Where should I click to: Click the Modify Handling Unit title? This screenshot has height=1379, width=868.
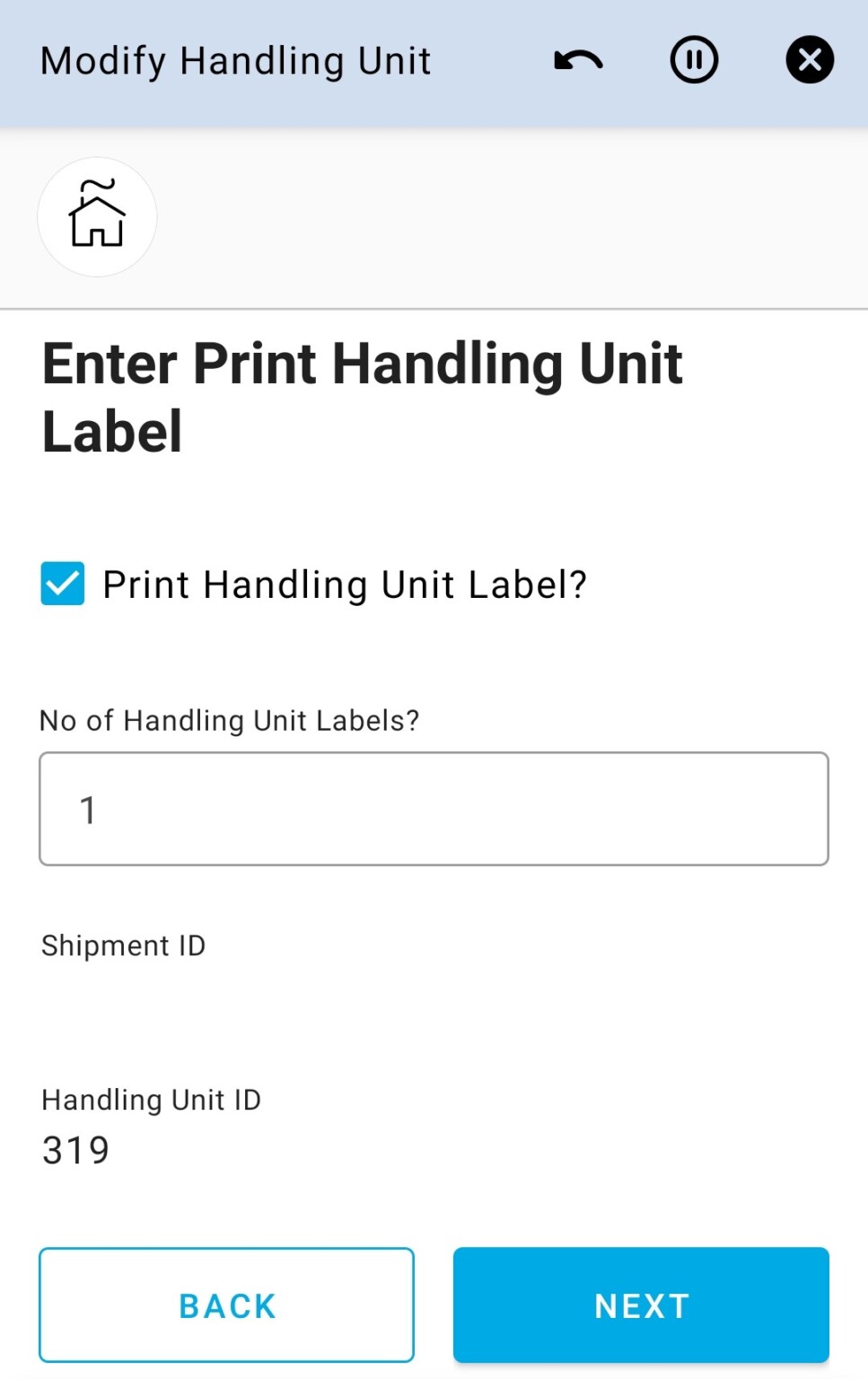point(236,60)
